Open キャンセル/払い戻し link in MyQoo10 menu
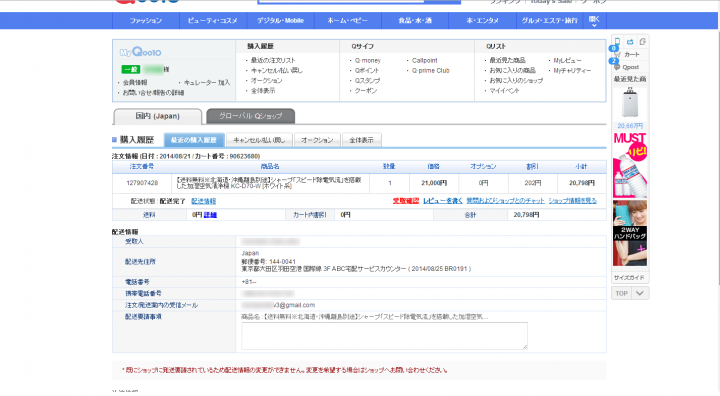Image resolution: width=720 pixels, height=396 pixels. coord(277,70)
